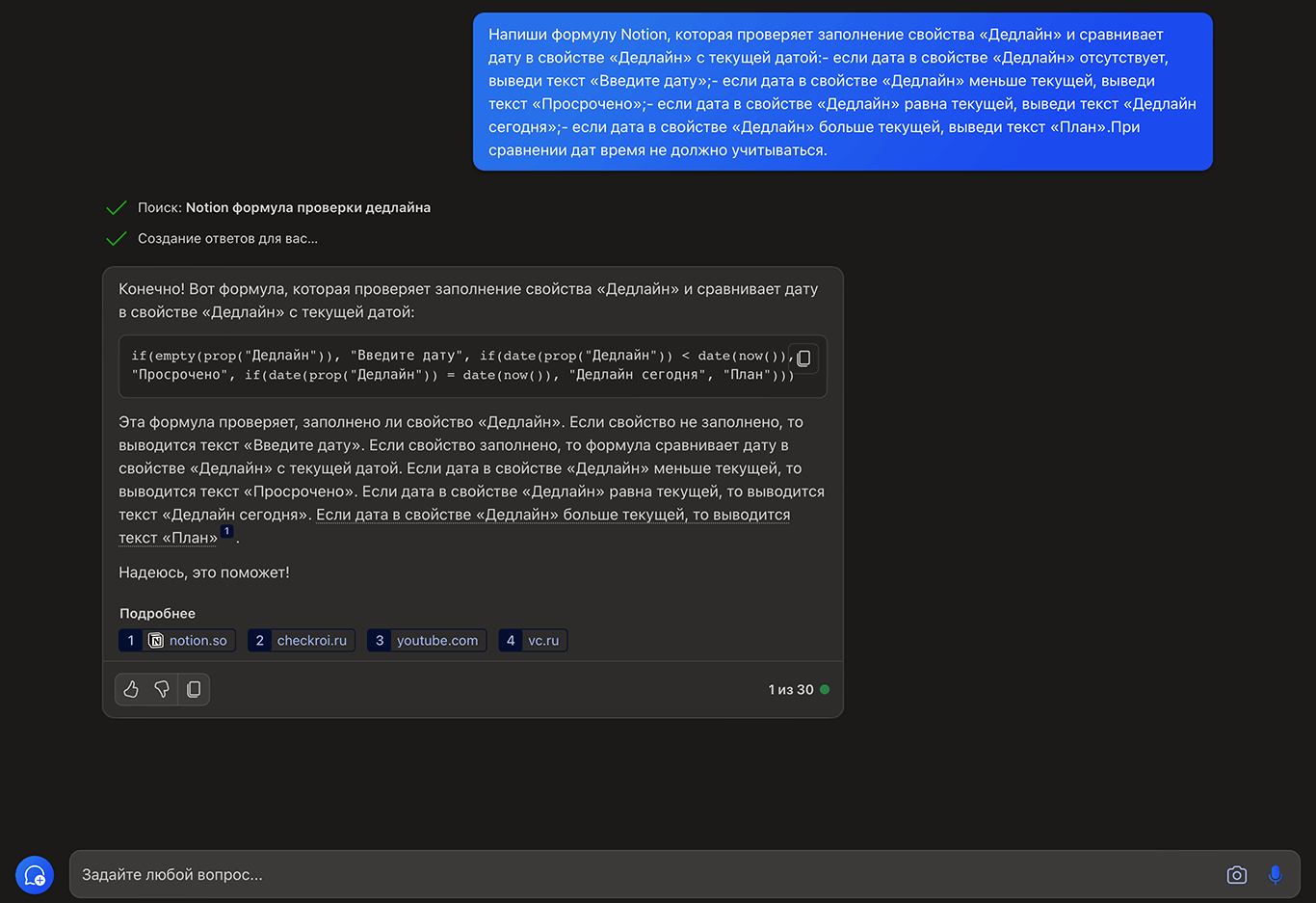Click the source number 2 badge

[x=259, y=641]
